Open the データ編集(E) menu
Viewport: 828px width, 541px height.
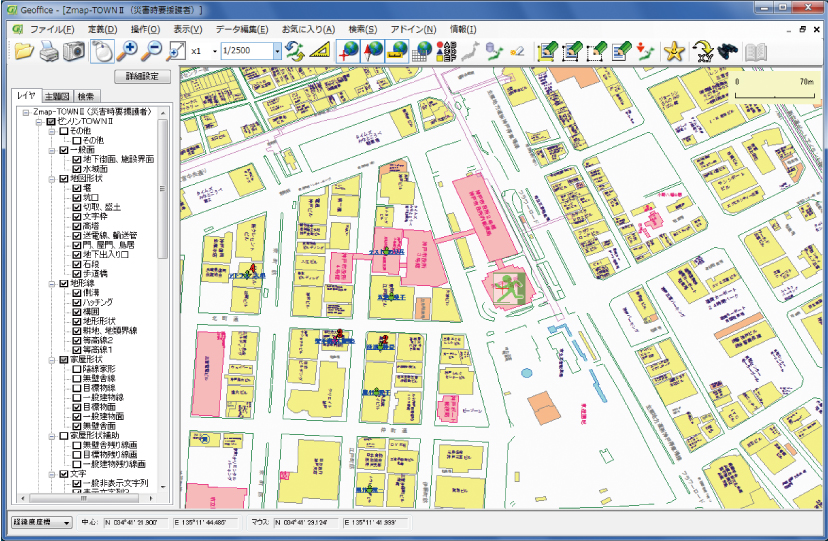[242, 30]
